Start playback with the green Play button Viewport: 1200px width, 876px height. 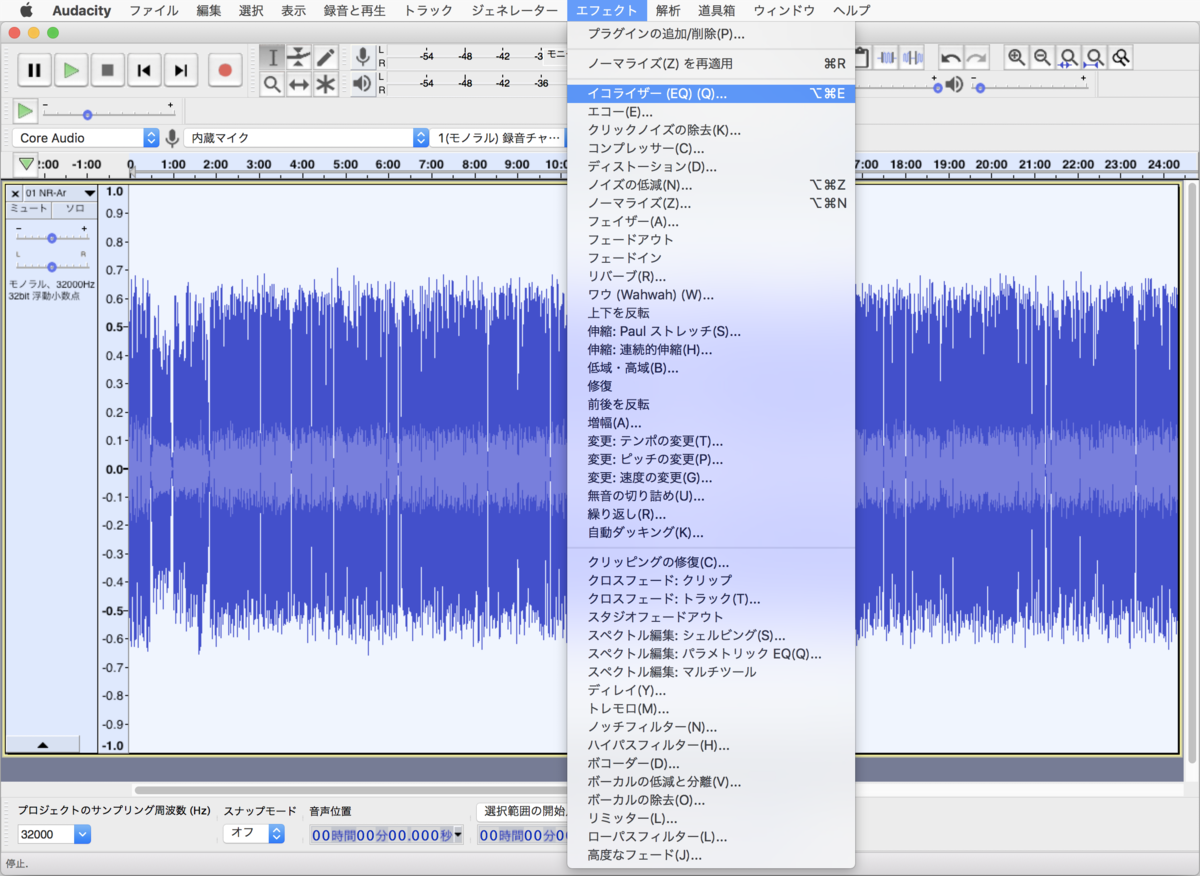pos(71,70)
